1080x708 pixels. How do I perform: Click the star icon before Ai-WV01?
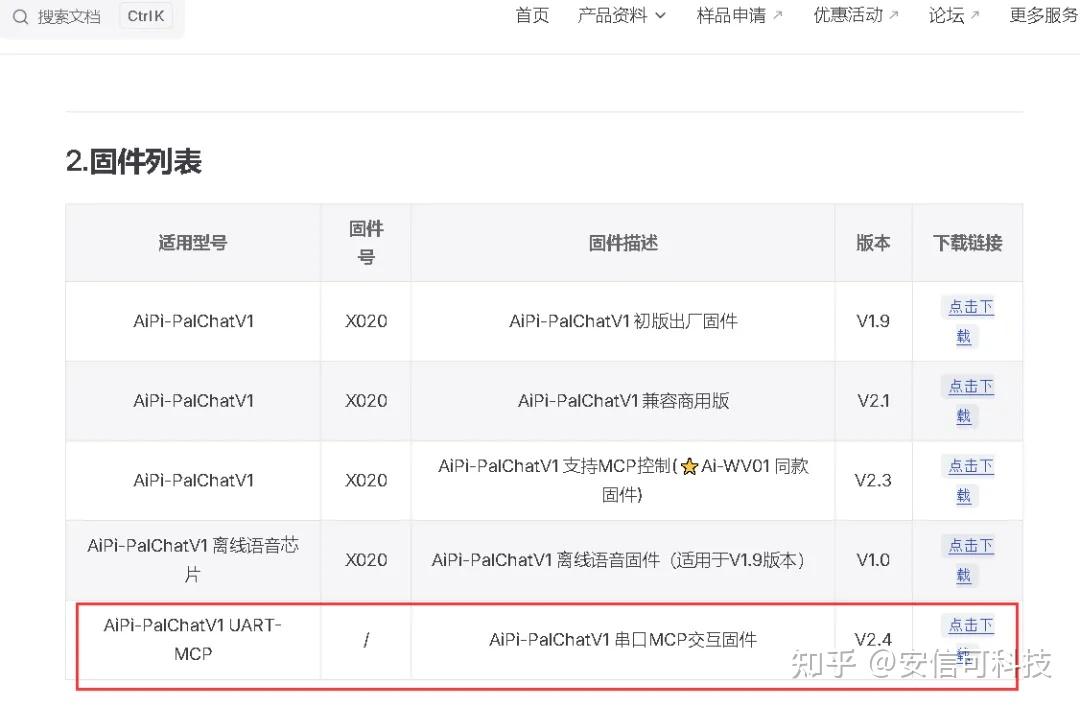pyautogui.click(x=689, y=467)
